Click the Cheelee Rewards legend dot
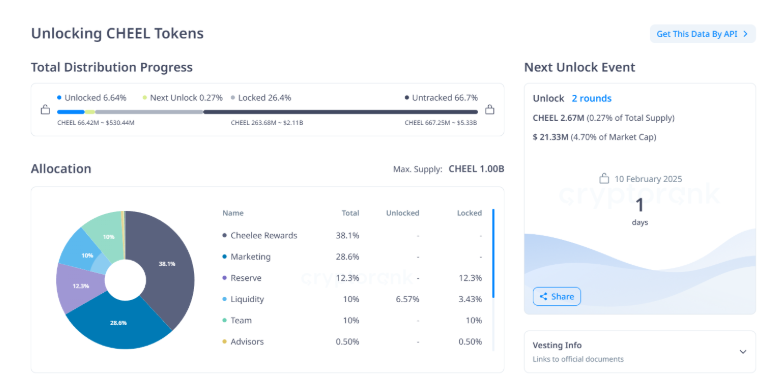The height and width of the screenshot is (386, 781). click(225, 236)
